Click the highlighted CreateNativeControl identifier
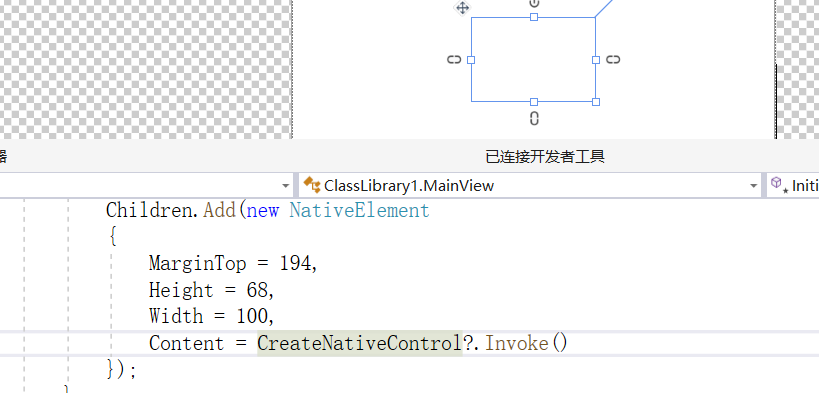 click(x=360, y=343)
